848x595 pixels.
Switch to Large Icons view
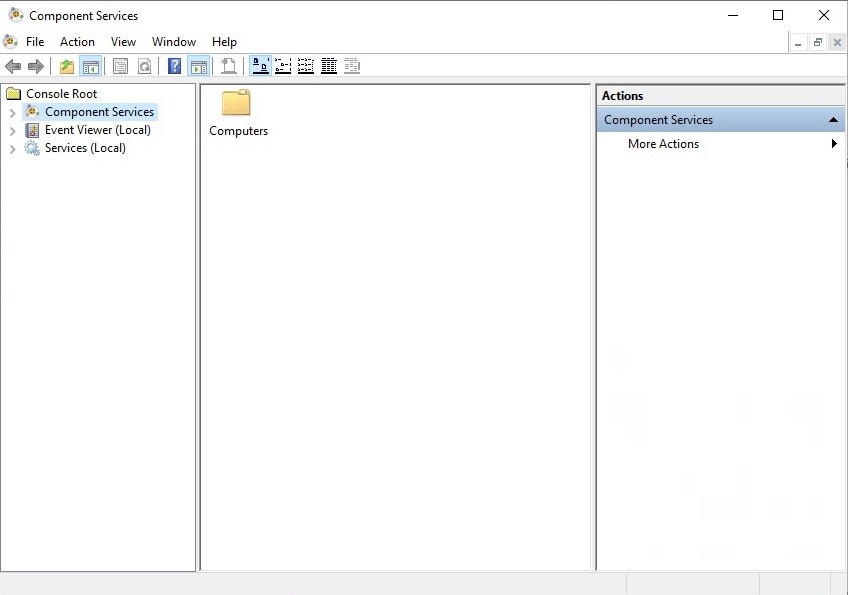[260, 67]
